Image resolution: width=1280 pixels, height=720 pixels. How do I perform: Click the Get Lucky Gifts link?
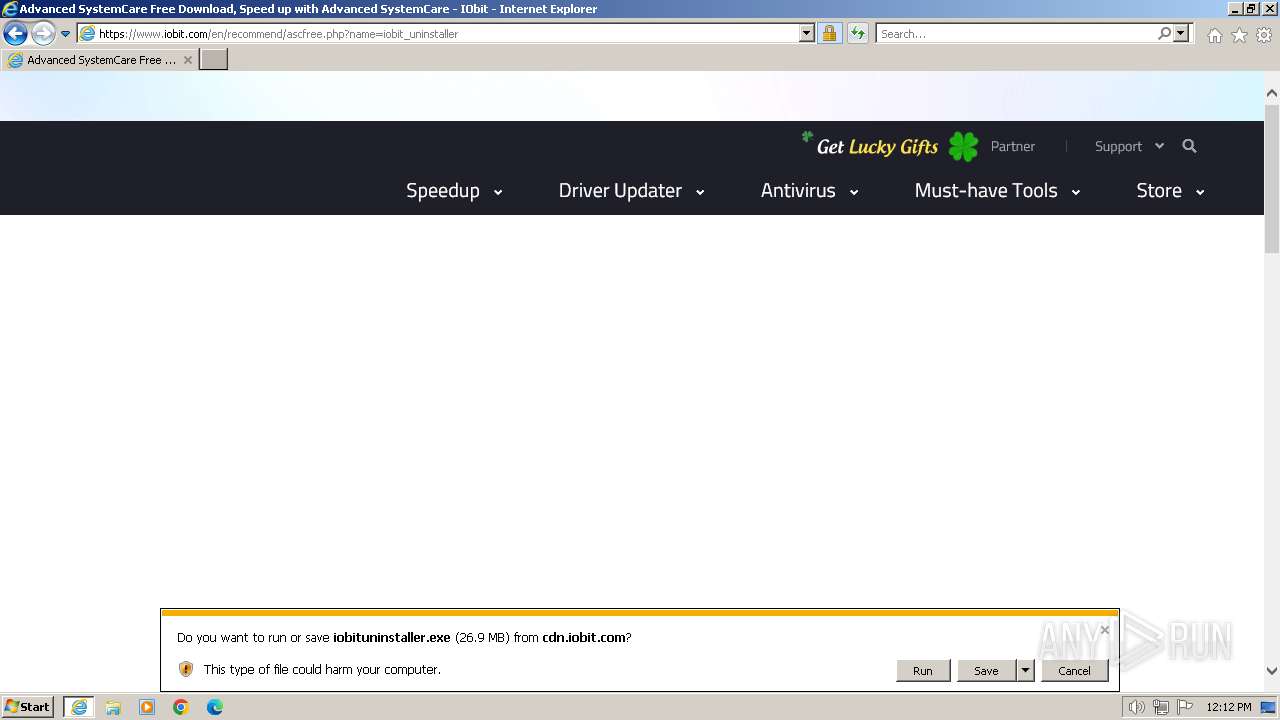click(x=877, y=147)
